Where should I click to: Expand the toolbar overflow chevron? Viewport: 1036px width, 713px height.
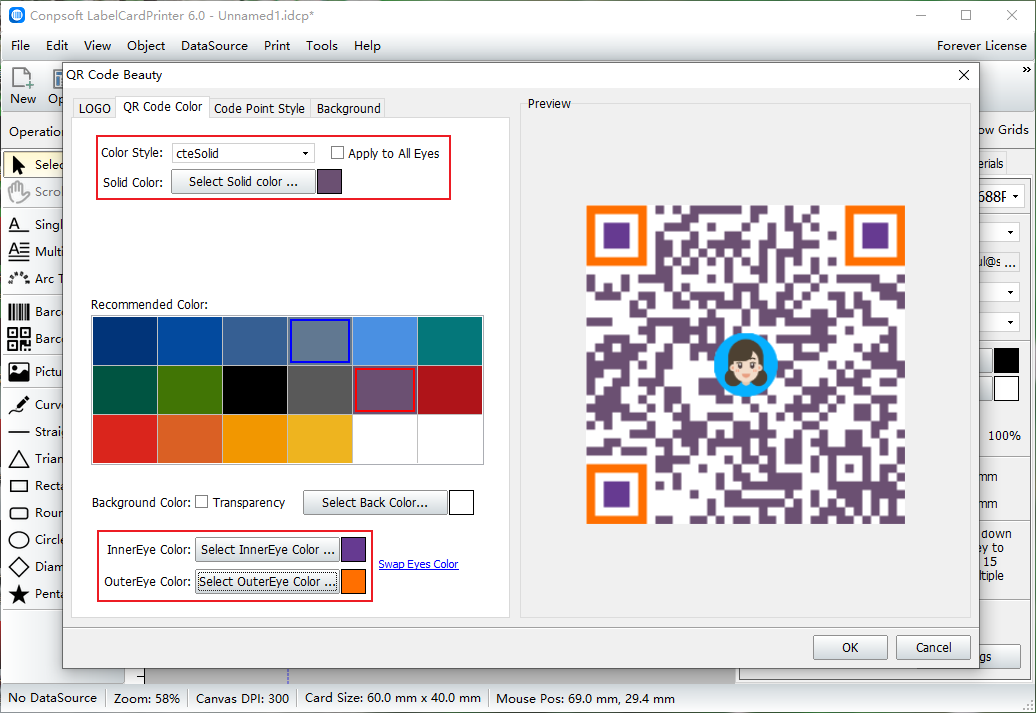click(1026, 69)
